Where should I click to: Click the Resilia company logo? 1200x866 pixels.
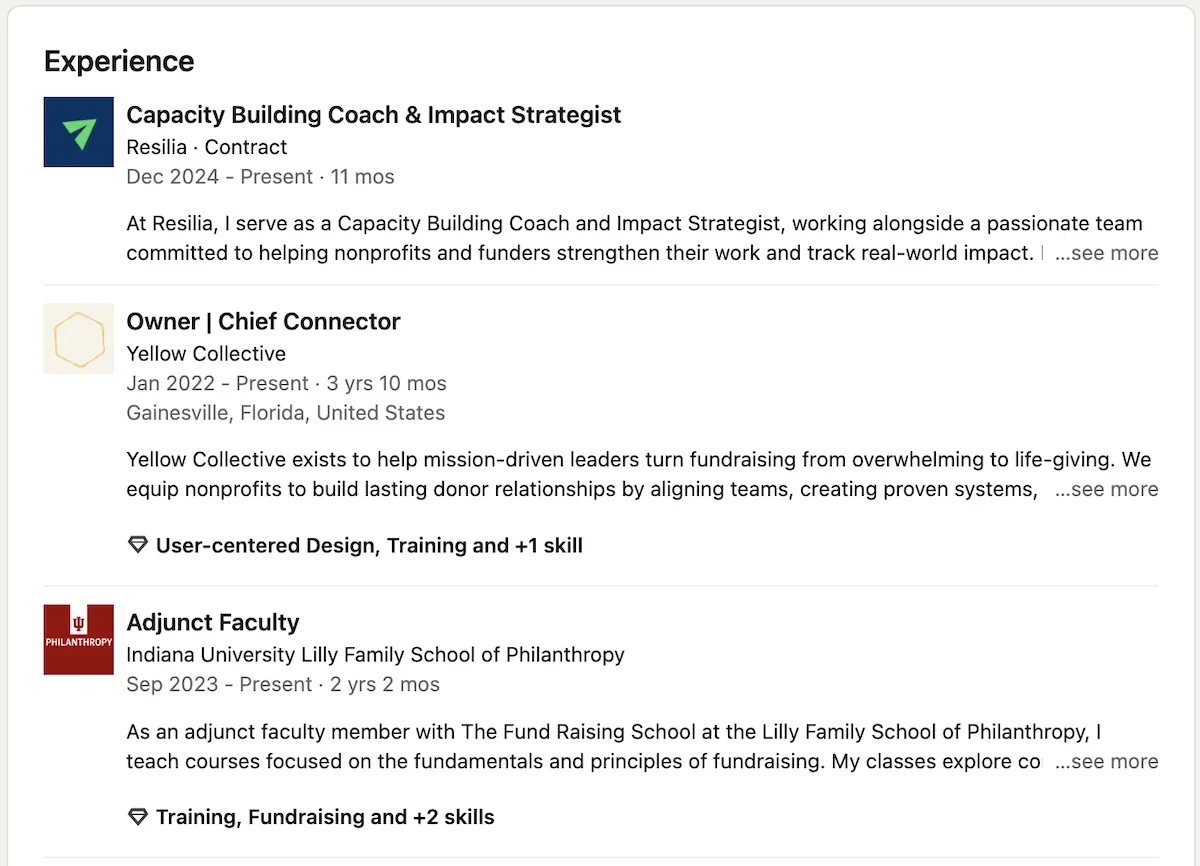79,132
